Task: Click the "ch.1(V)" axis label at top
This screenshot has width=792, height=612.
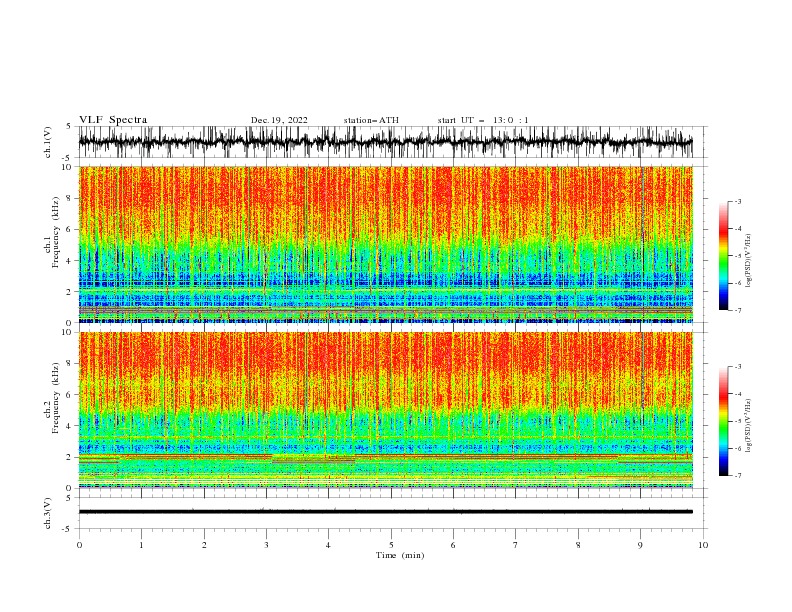Action: pos(48,142)
